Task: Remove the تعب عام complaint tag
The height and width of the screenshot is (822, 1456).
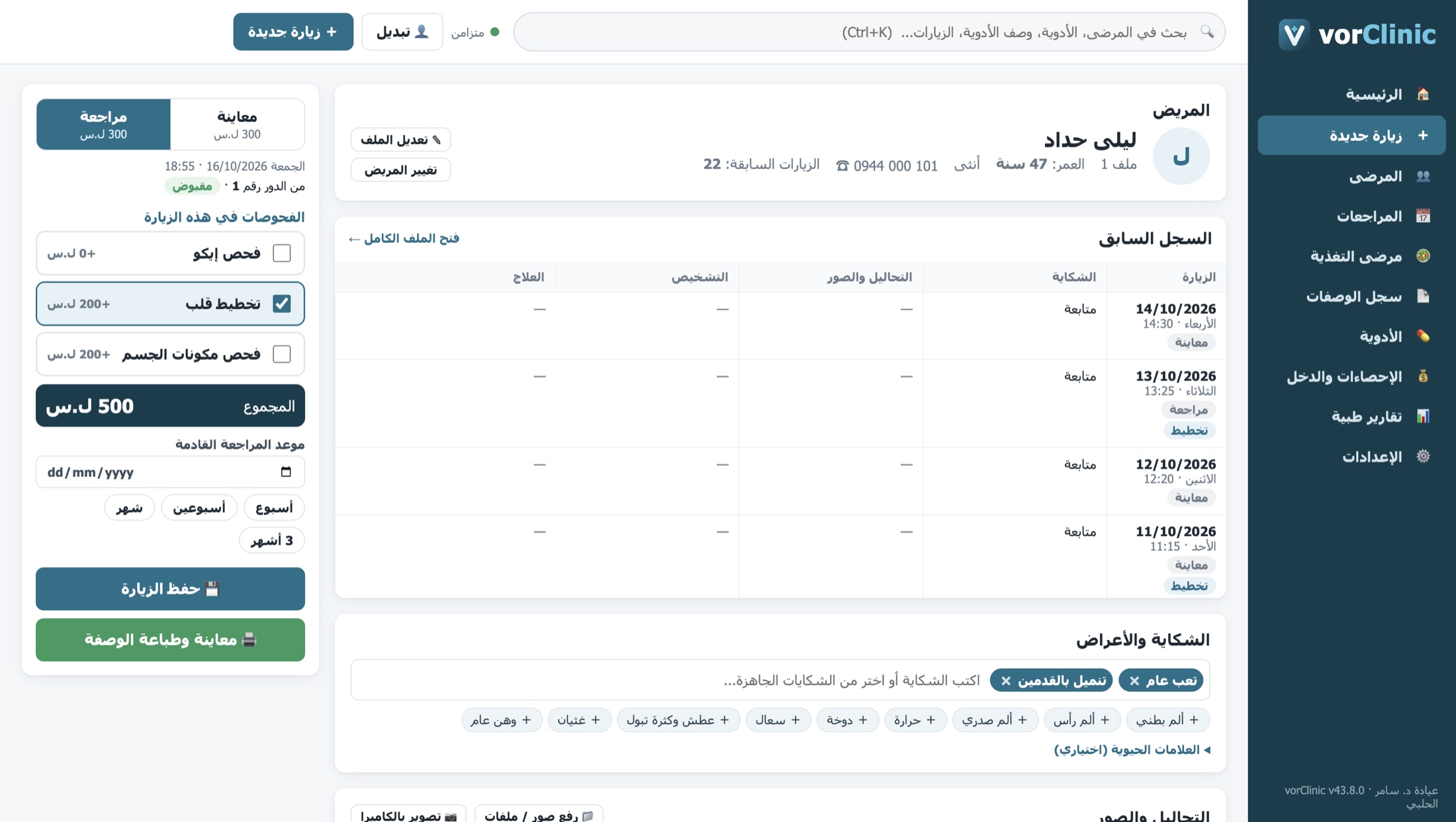Action: [1134, 680]
